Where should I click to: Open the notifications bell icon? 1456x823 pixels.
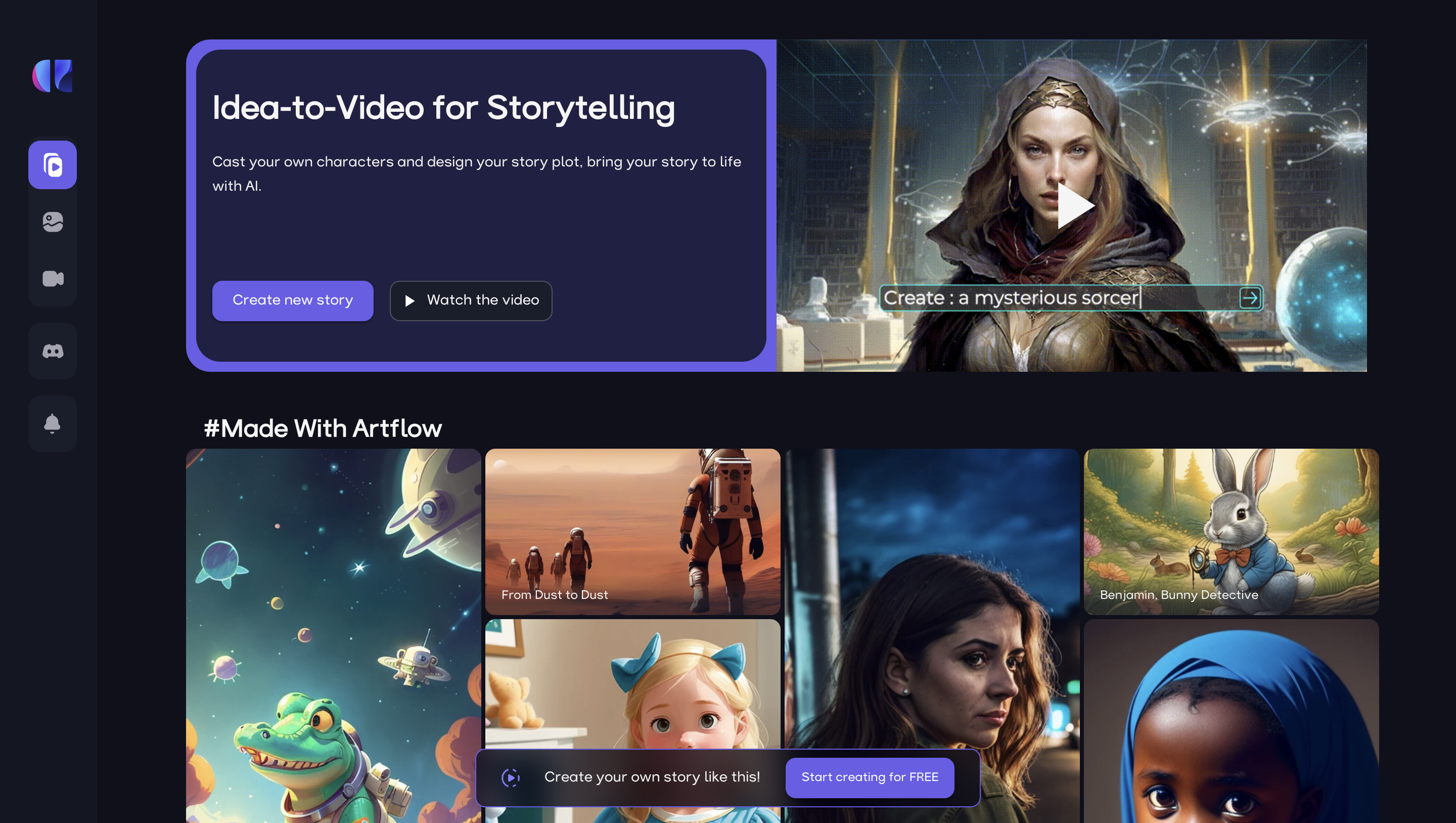(53, 424)
